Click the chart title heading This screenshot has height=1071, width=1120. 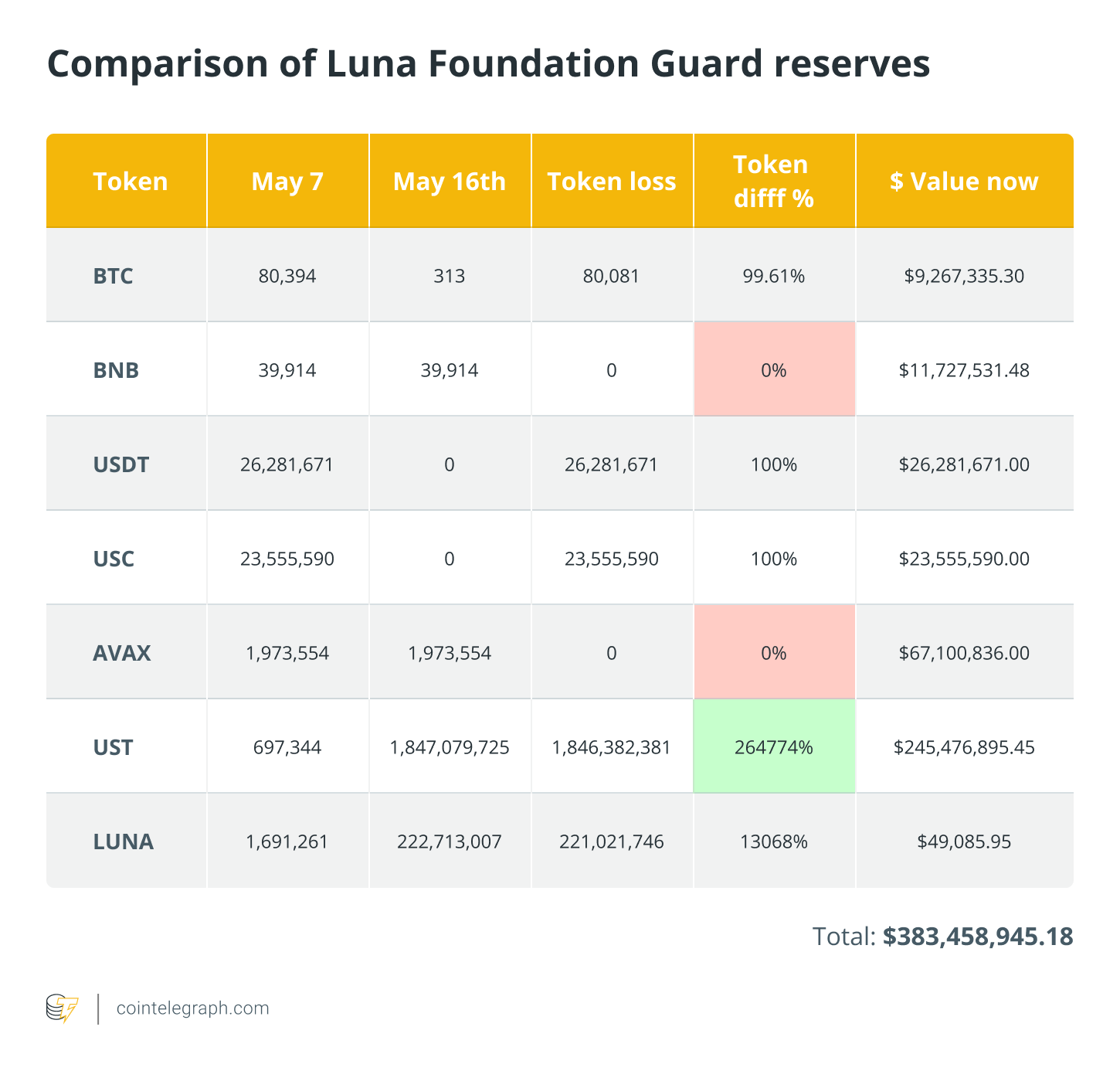click(x=488, y=64)
